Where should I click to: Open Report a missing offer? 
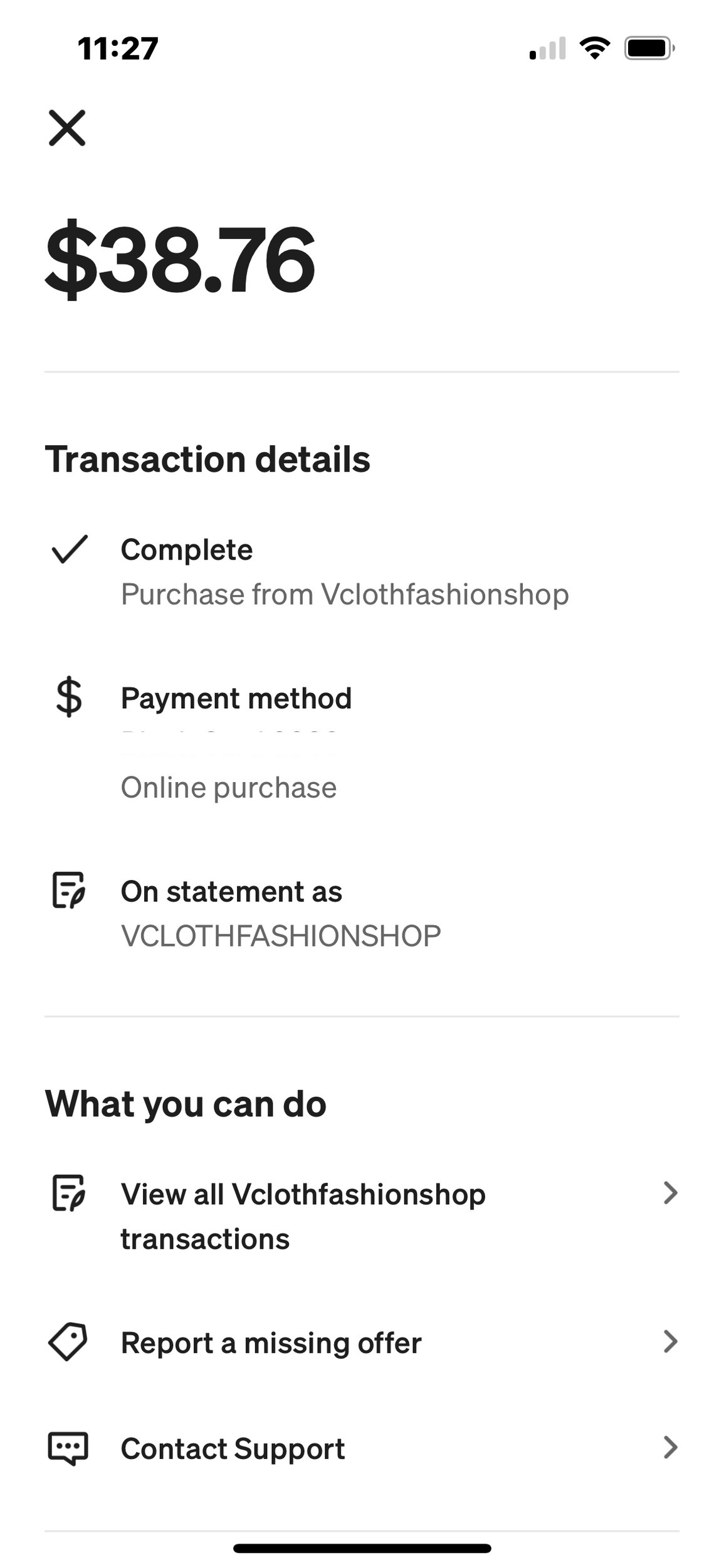coord(271,1343)
